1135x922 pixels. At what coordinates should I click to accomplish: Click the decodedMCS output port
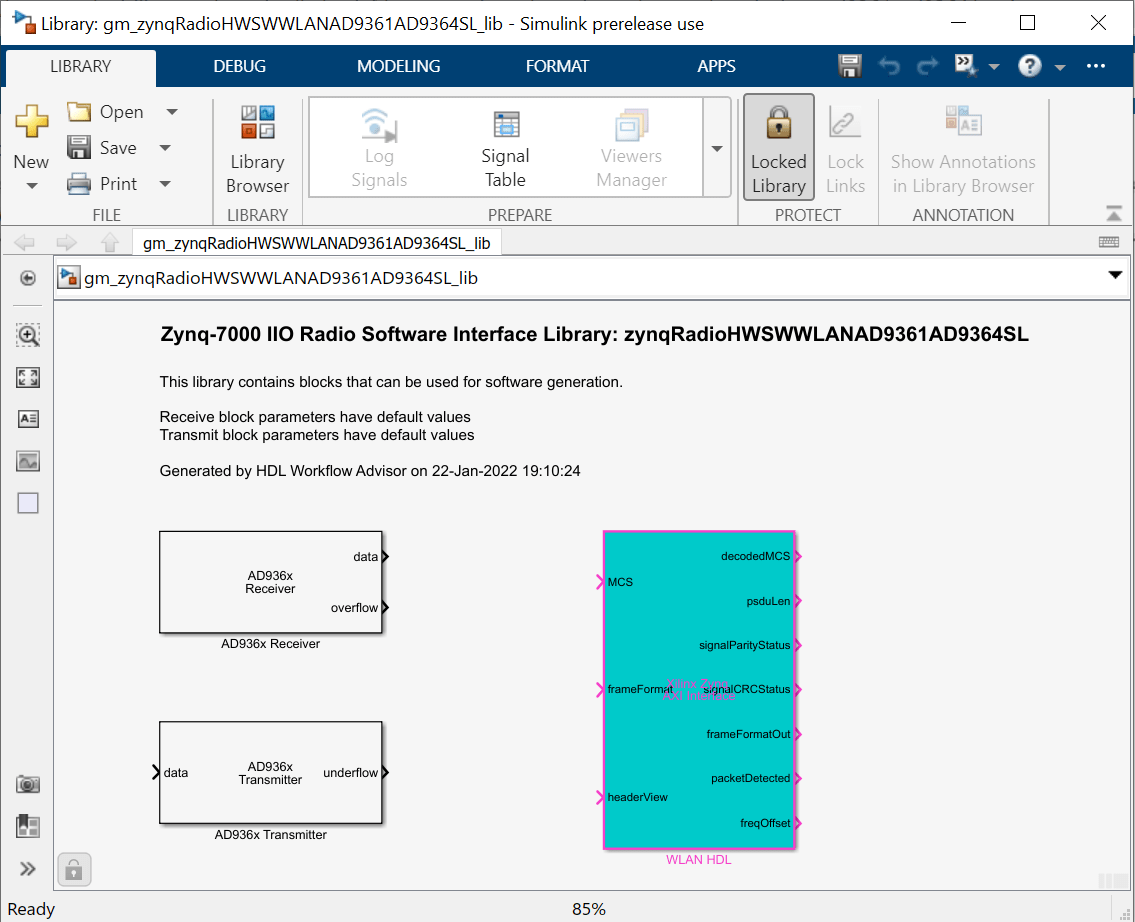click(798, 557)
